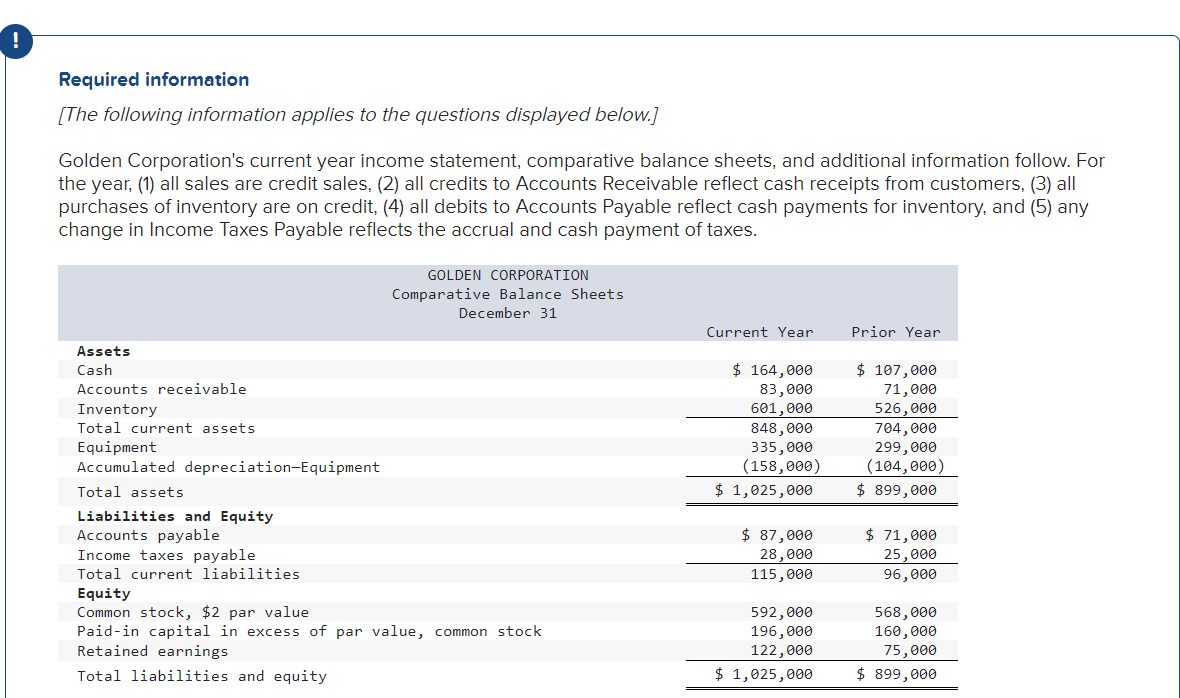1180x698 pixels.
Task: Click the 'Prior Year' column header
Action: pyautogui.click(x=896, y=332)
